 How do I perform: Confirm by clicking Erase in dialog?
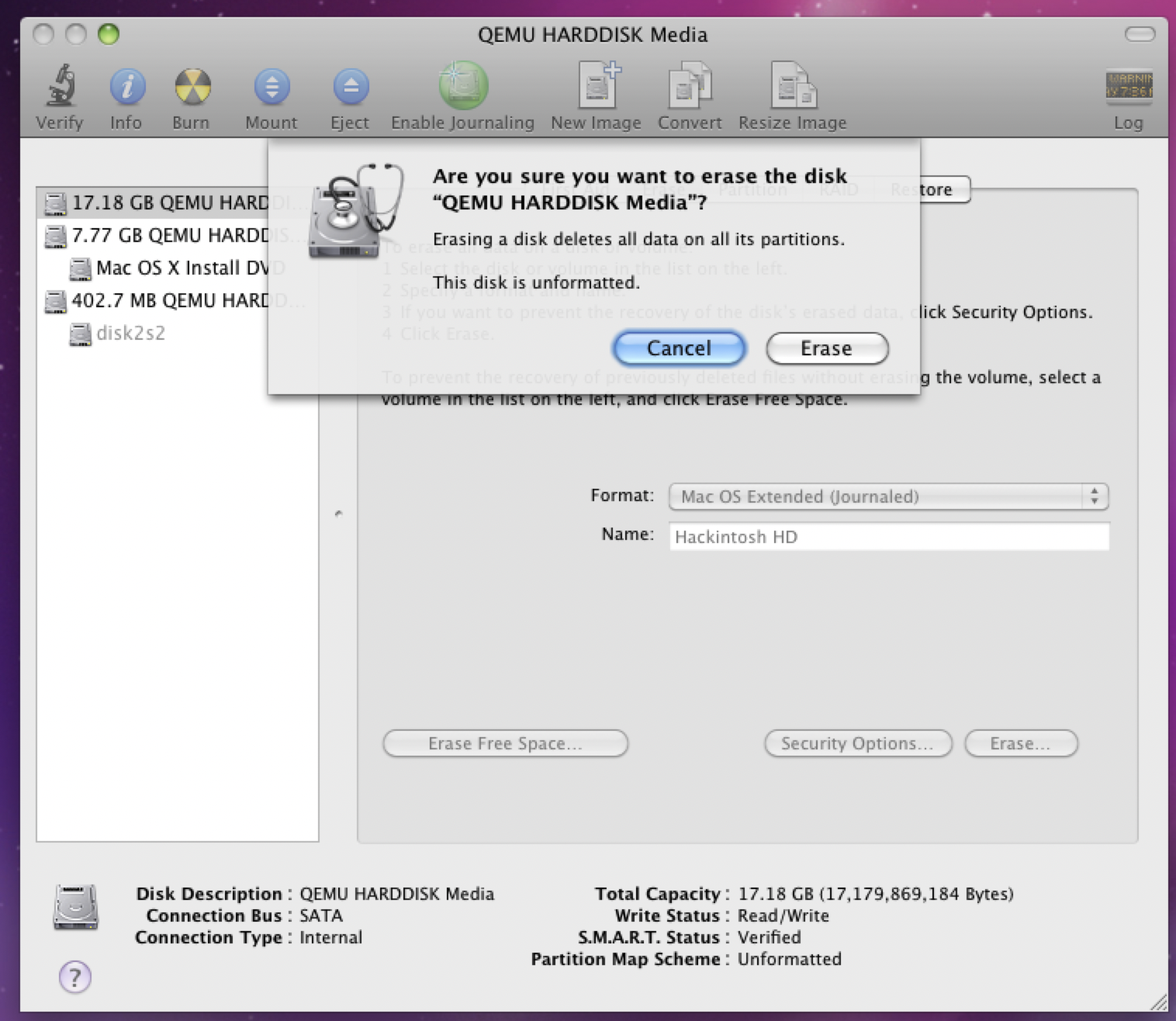click(x=827, y=348)
